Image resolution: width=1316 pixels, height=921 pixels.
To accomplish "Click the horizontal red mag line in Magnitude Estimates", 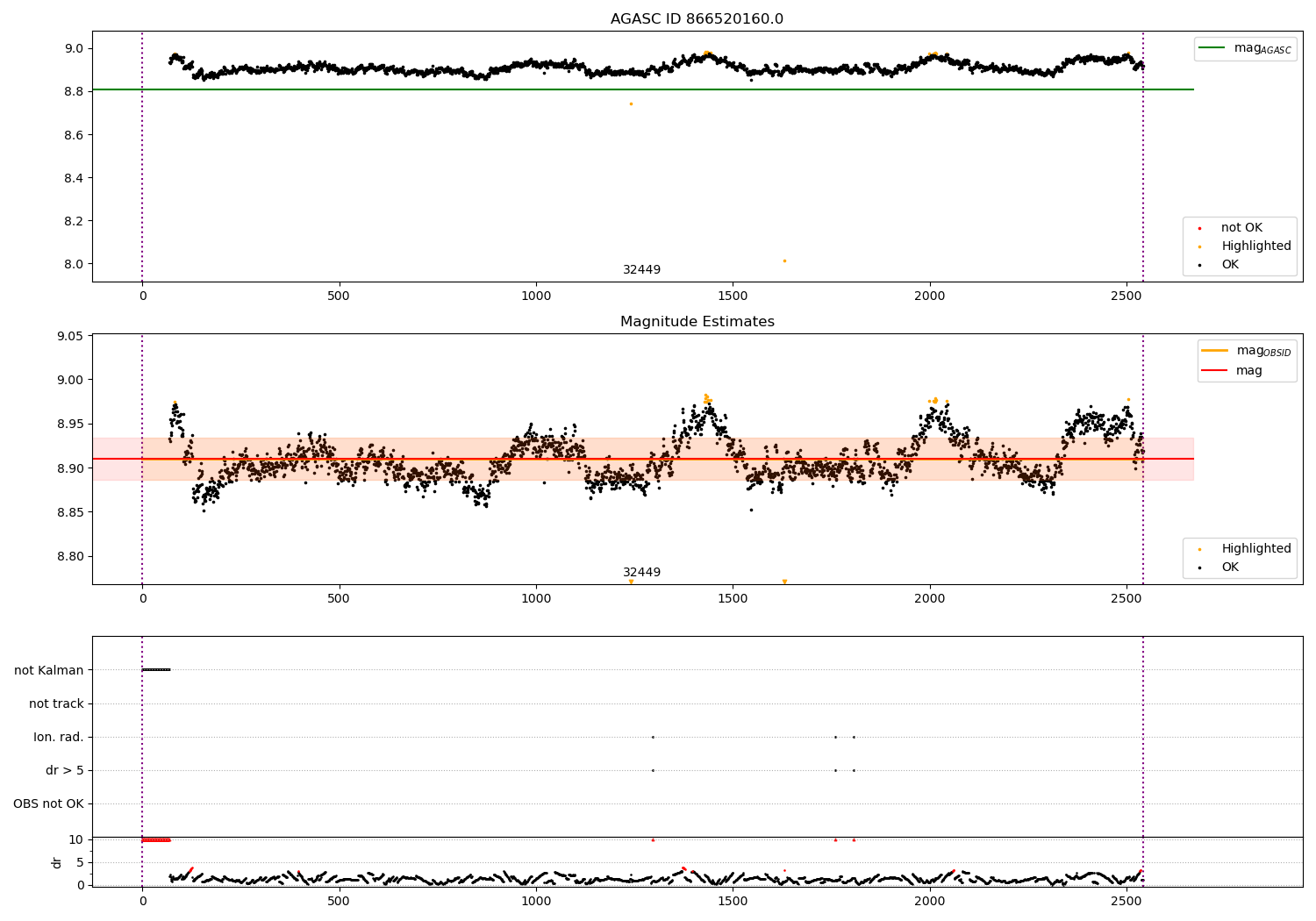I will pos(642,459).
